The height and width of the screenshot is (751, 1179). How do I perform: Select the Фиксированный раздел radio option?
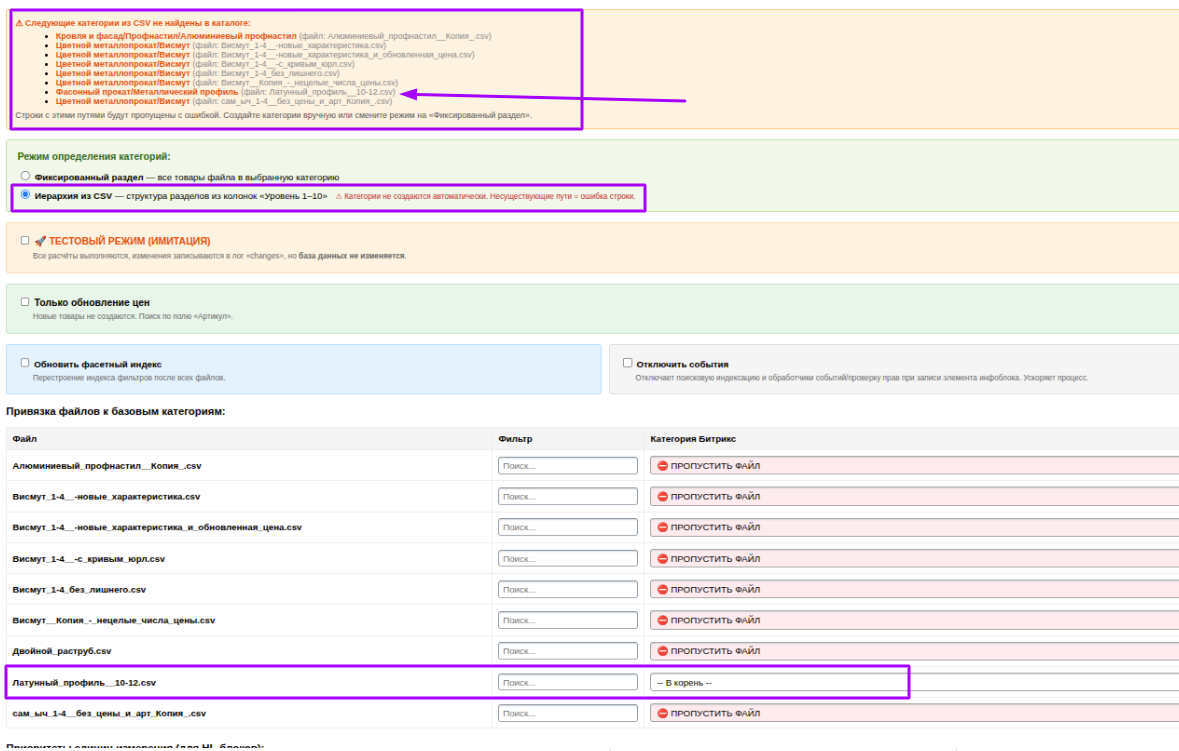click(x=25, y=176)
